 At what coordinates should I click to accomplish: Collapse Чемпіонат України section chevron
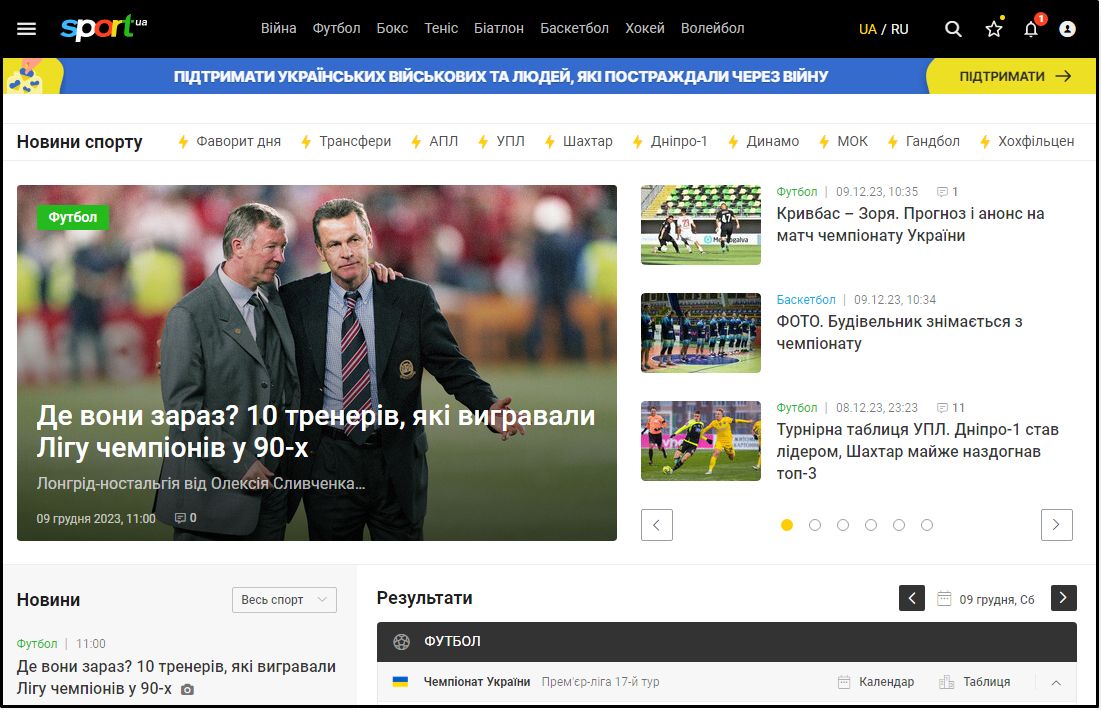(x=1055, y=682)
